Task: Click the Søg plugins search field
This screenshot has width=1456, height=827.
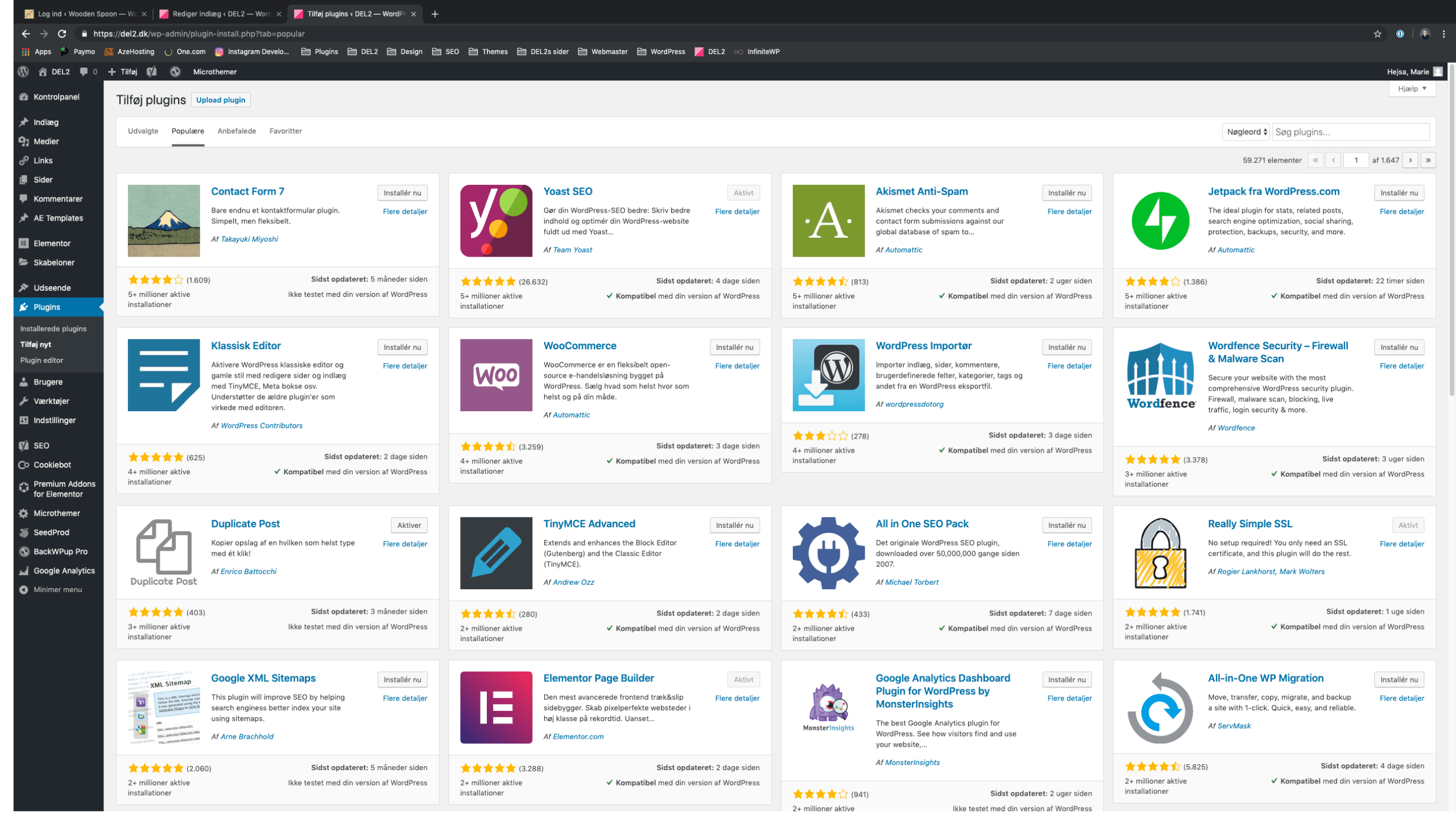Action: click(x=1351, y=132)
